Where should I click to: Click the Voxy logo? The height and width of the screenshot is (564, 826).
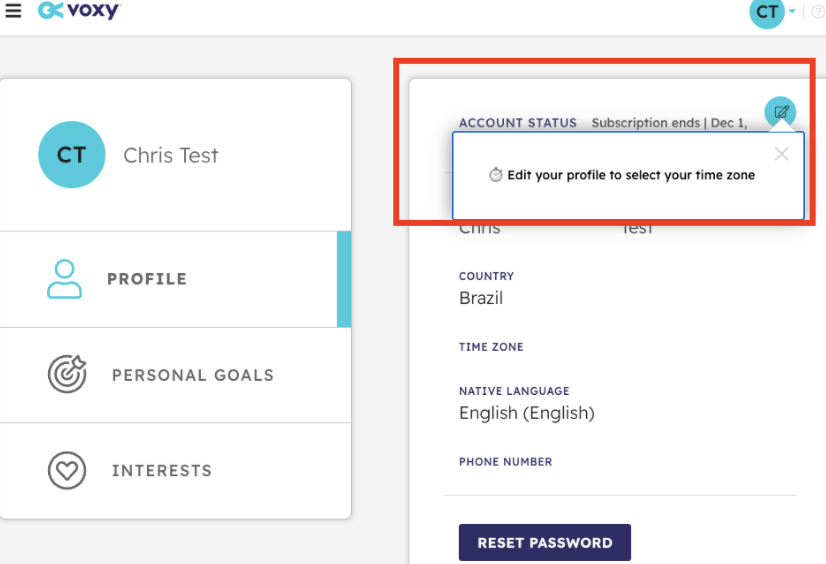coord(79,10)
